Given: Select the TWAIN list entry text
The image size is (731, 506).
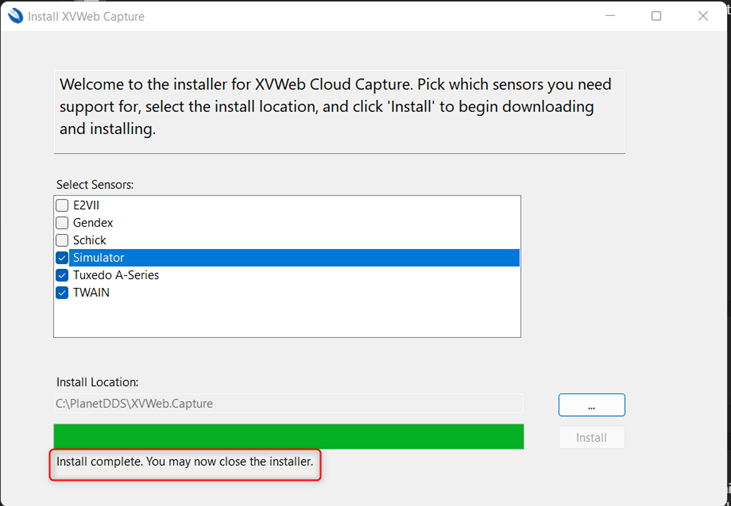Looking at the screenshot, I should [91, 293].
